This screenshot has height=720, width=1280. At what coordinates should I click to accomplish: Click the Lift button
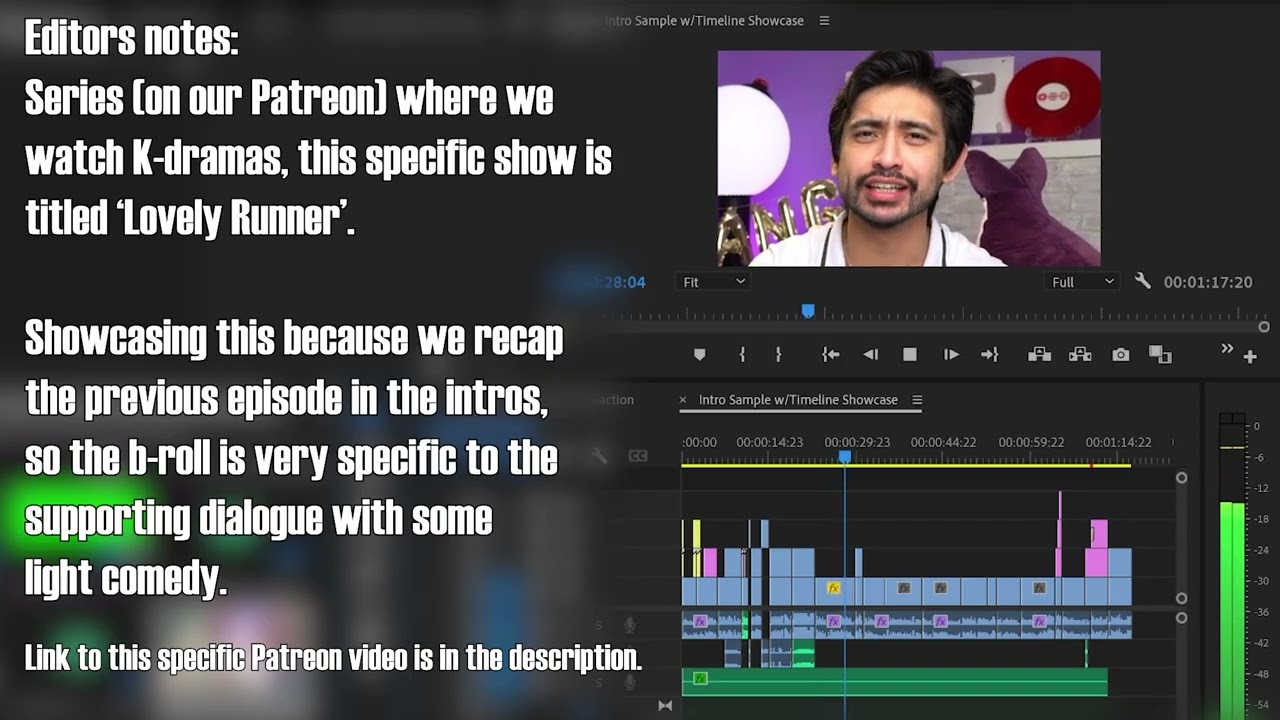point(1039,355)
